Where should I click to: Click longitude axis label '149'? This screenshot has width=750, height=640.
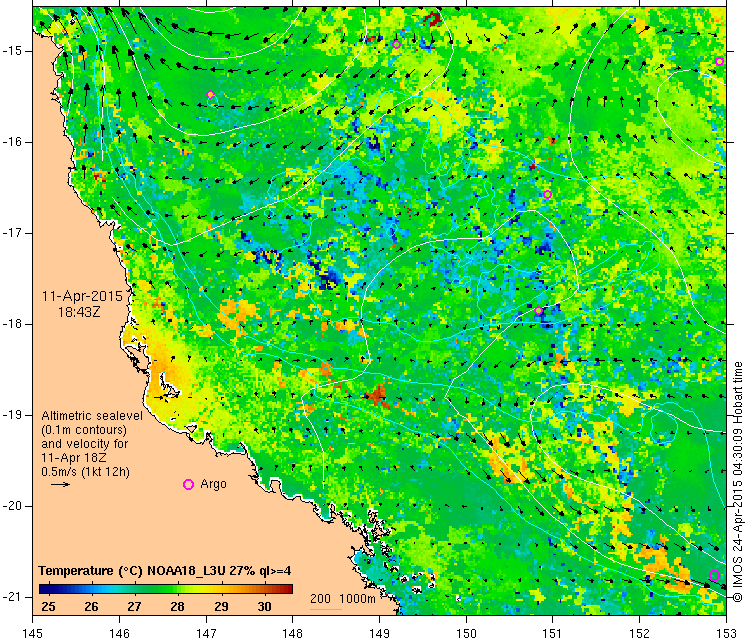379,634
